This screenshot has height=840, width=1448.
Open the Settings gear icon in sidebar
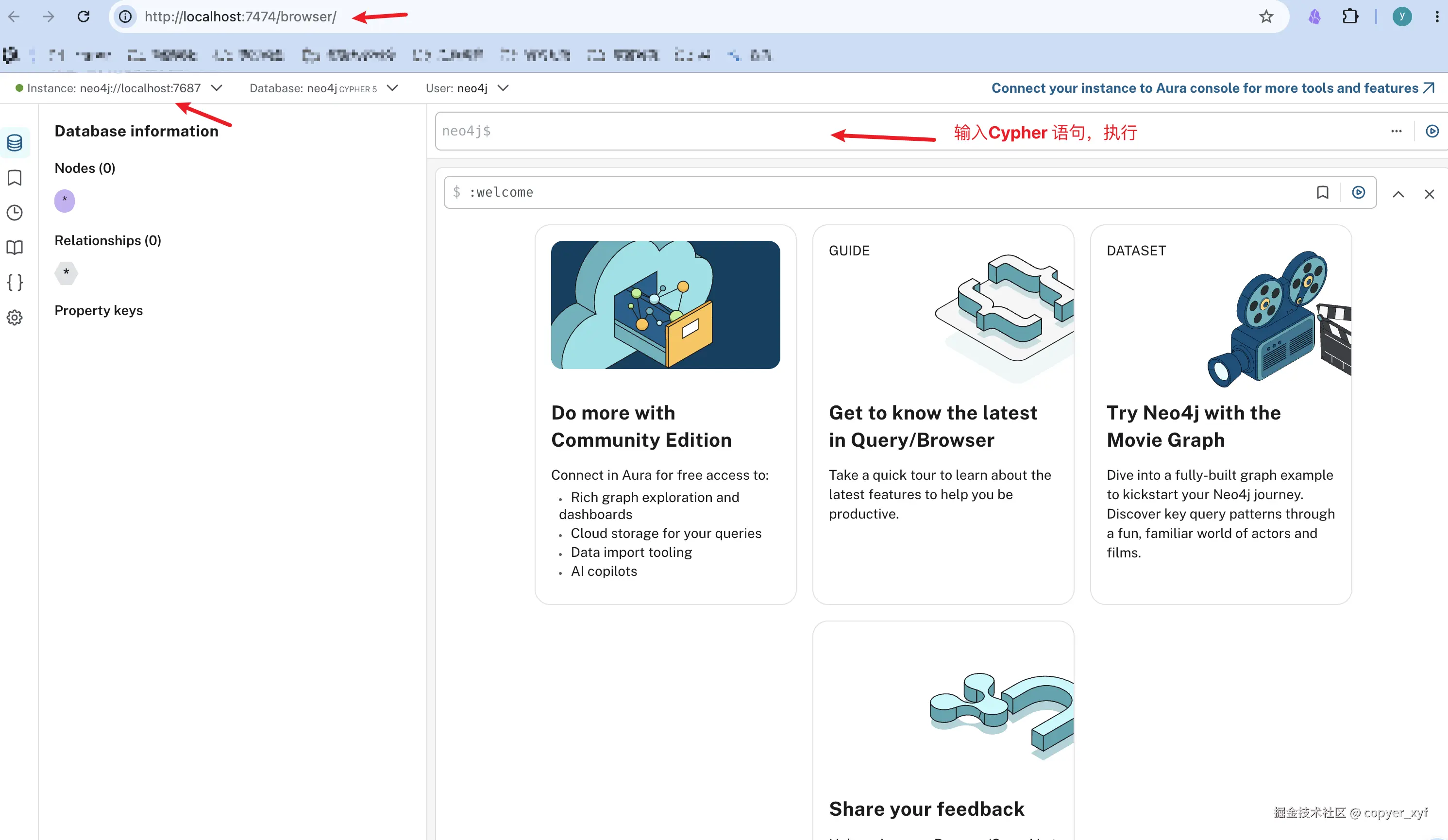(15, 317)
